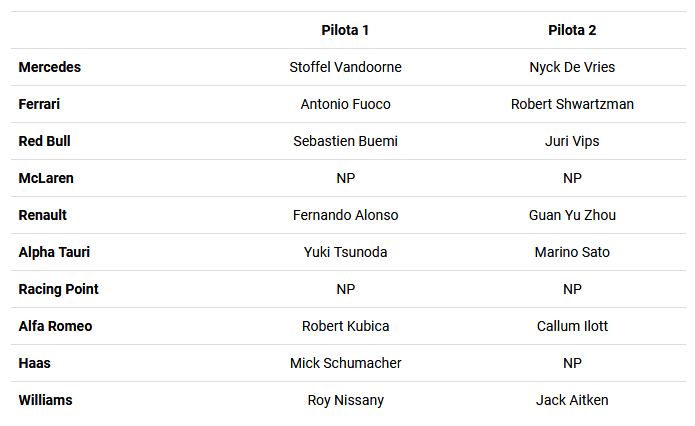Select the McLaren team label
The image size is (695, 426).
click(x=46, y=178)
